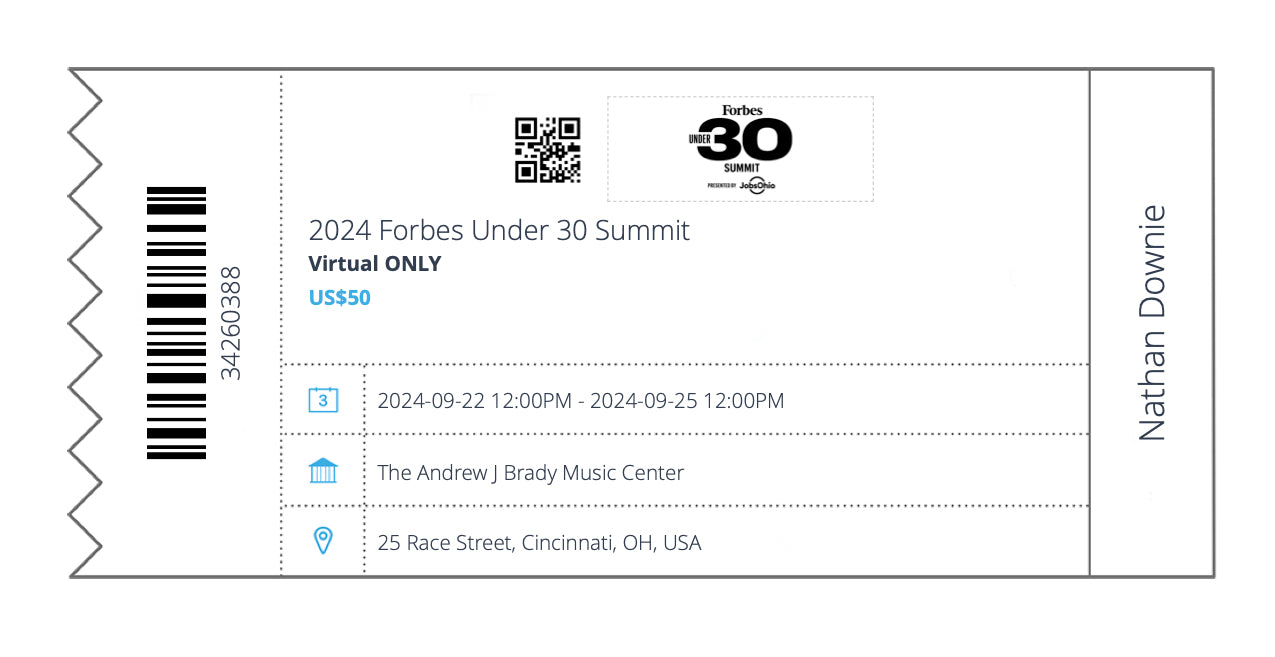Select the attendee name Nathan Downie
1275x657 pixels.
(x=1152, y=323)
